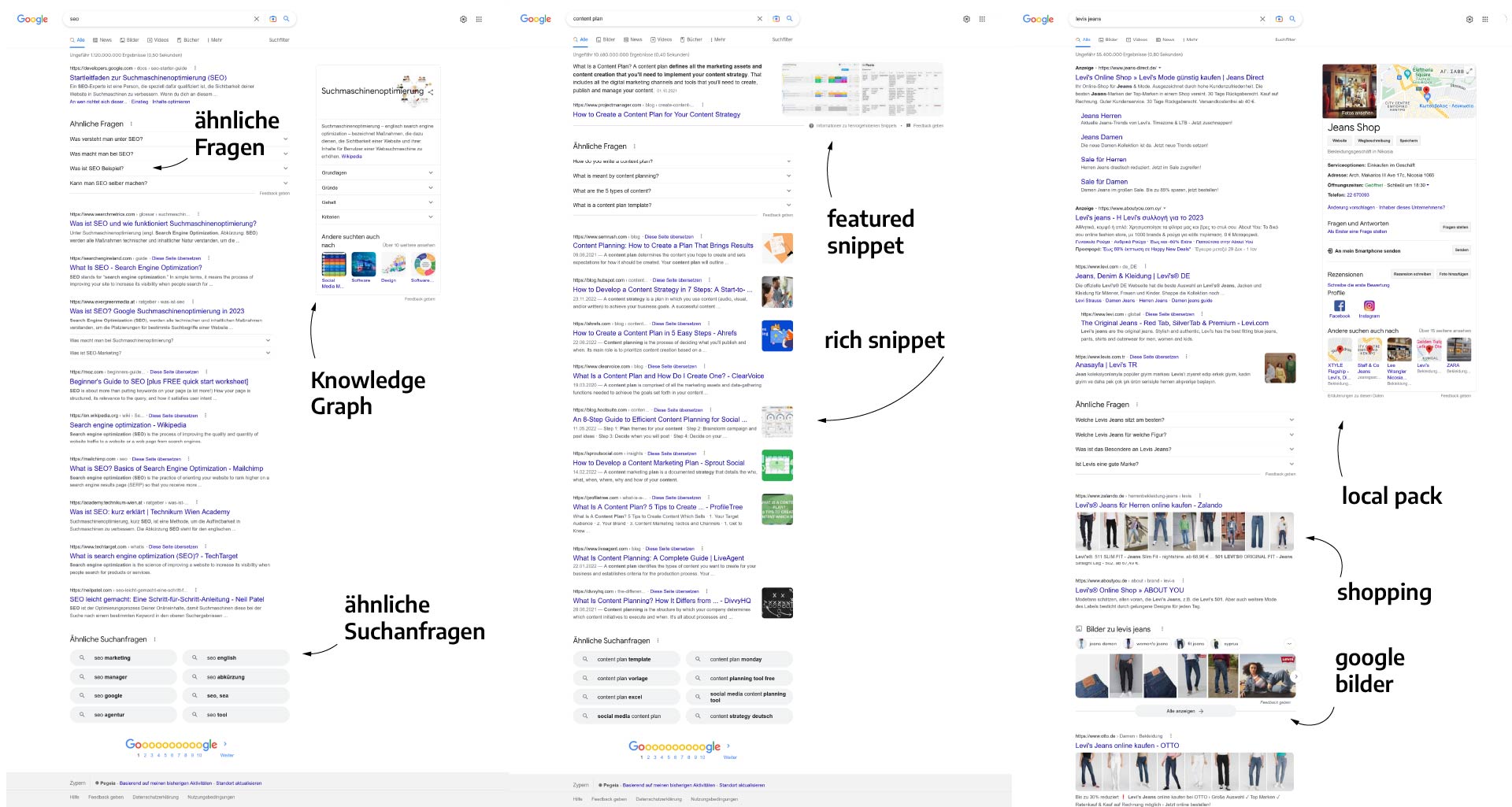
Task: Switch to News tab on seo page
Action: [102, 40]
